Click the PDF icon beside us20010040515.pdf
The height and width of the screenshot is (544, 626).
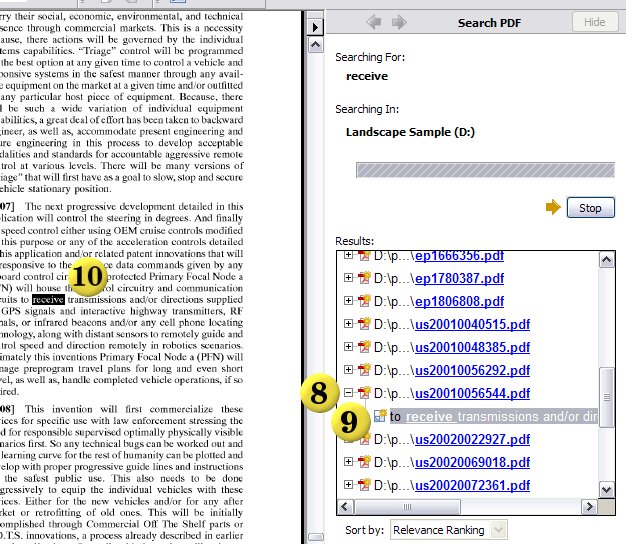pos(364,323)
